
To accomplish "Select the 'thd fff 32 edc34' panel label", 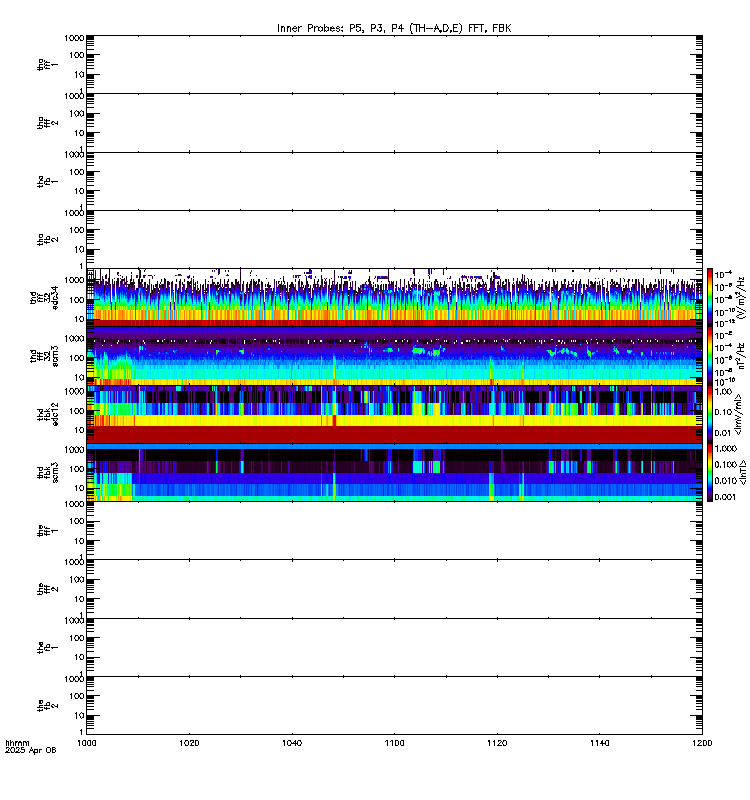I will [44, 297].
